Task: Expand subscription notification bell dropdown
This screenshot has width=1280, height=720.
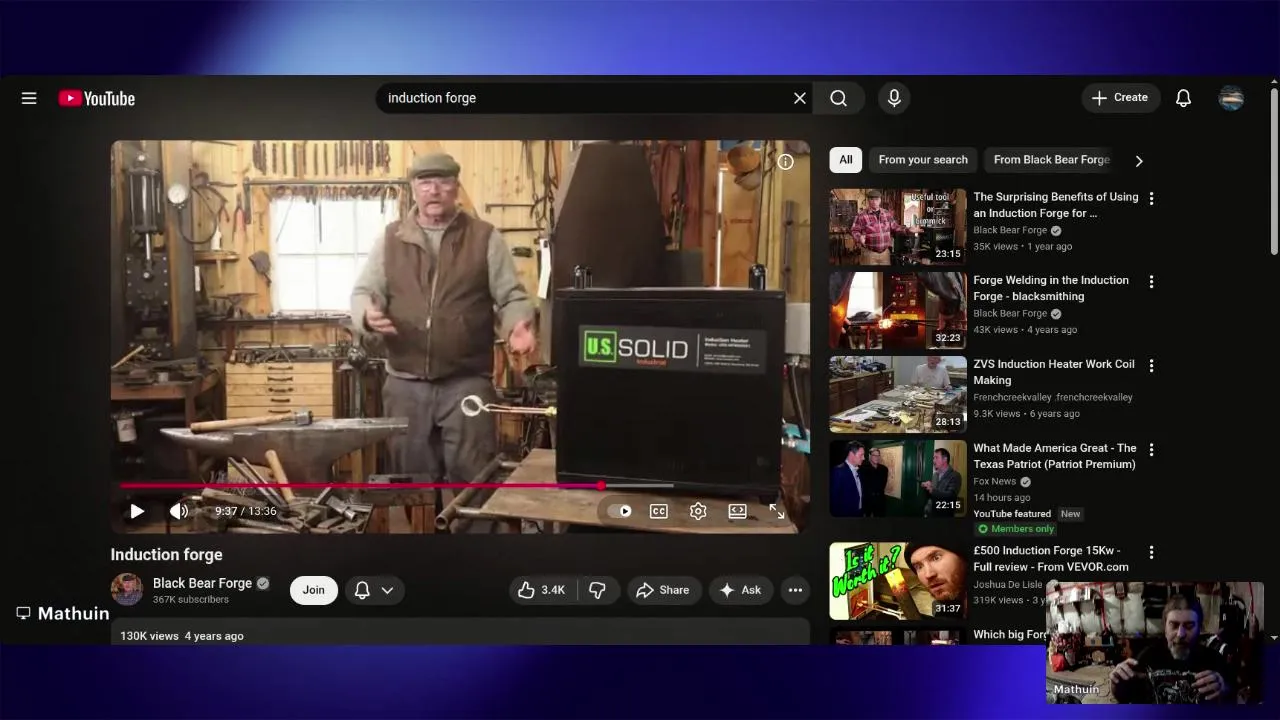Action: (x=375, y=590)
